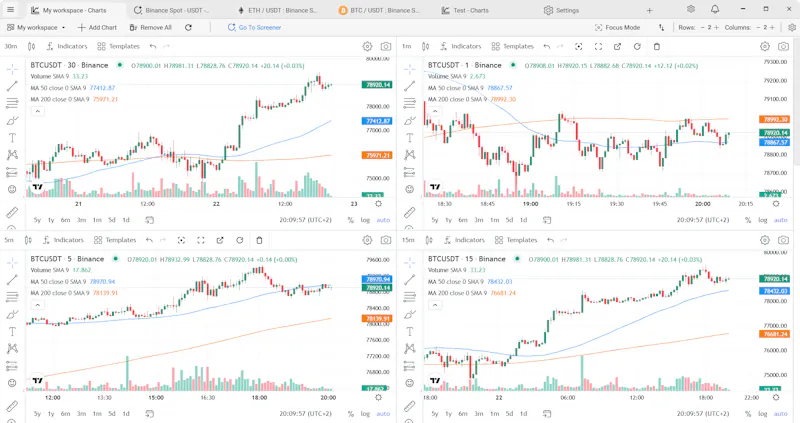Open candle style selector in top-left chart
This screenshot has height=423, width=800.
pyautogui.click(x=32, y=46)
